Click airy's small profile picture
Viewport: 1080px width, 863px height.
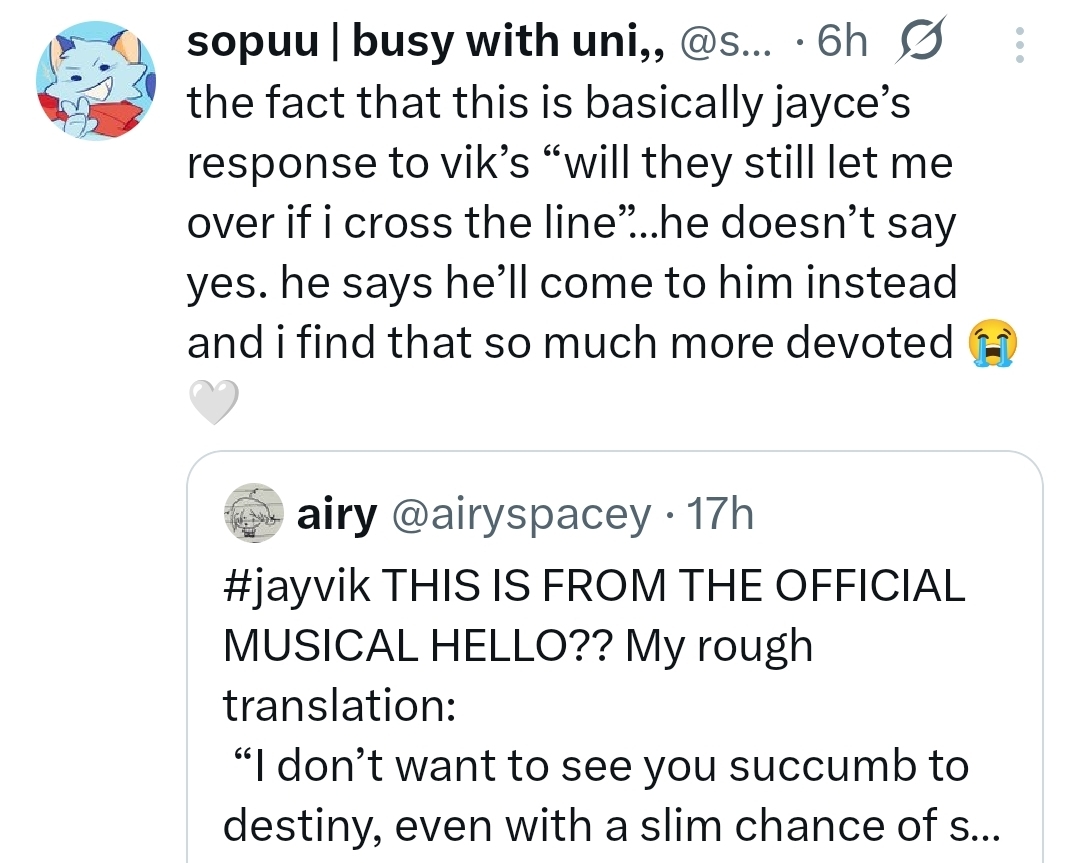(x=254, y=515)
